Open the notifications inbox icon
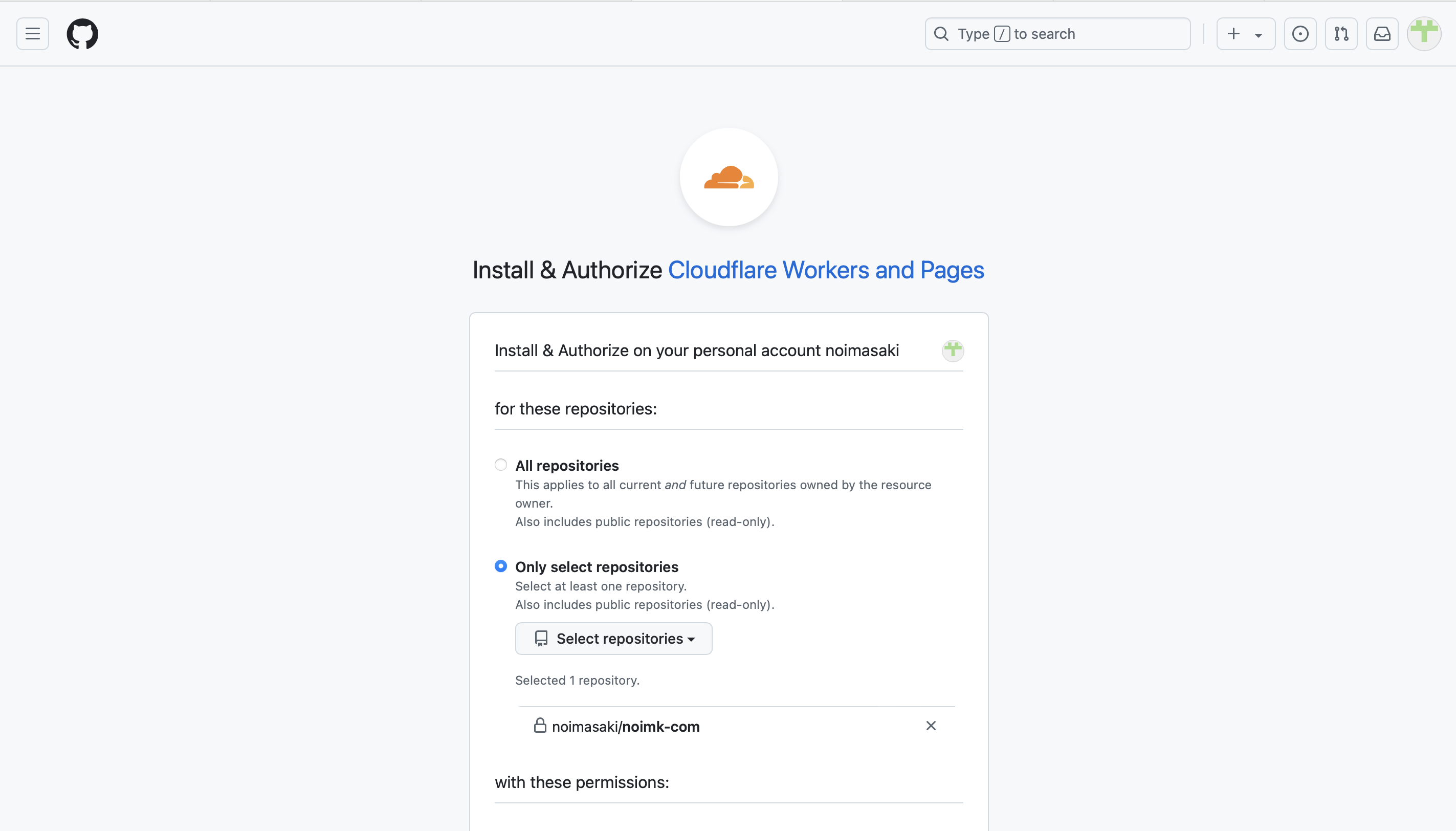This screenshot has height=831, width=1456. tap(1382, 34)
